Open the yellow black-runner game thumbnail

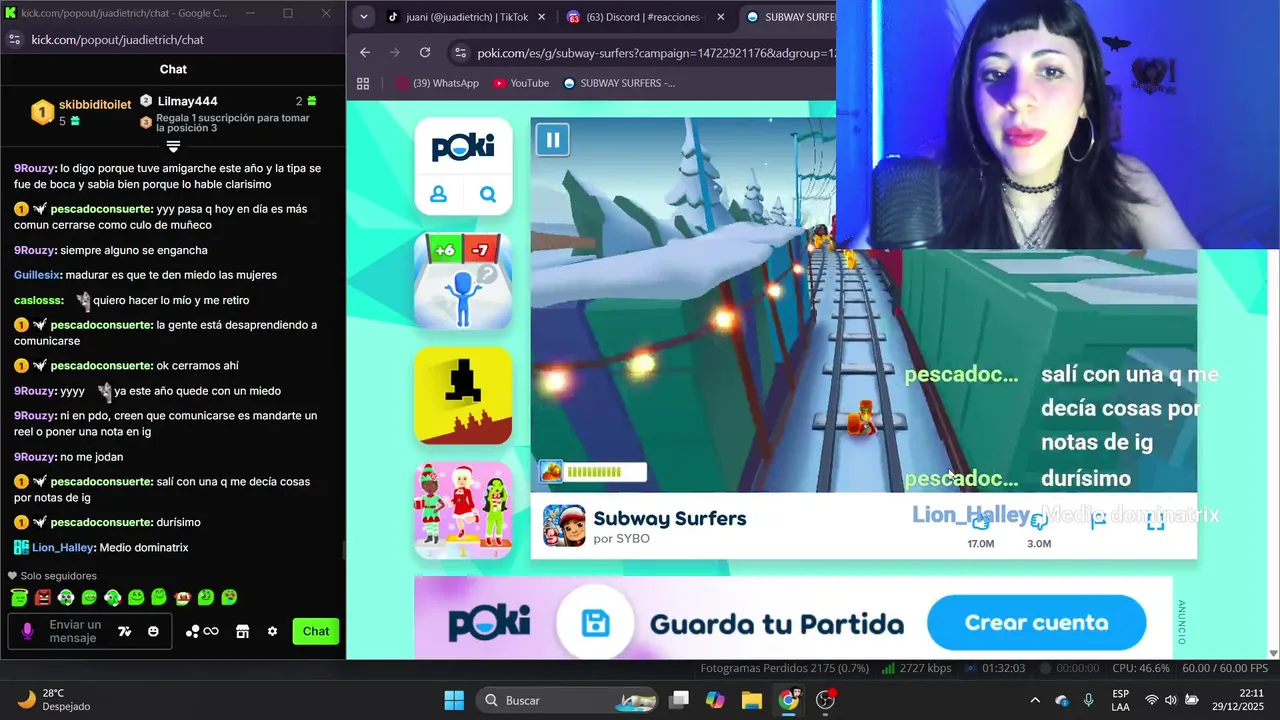[x=463, y=395]
